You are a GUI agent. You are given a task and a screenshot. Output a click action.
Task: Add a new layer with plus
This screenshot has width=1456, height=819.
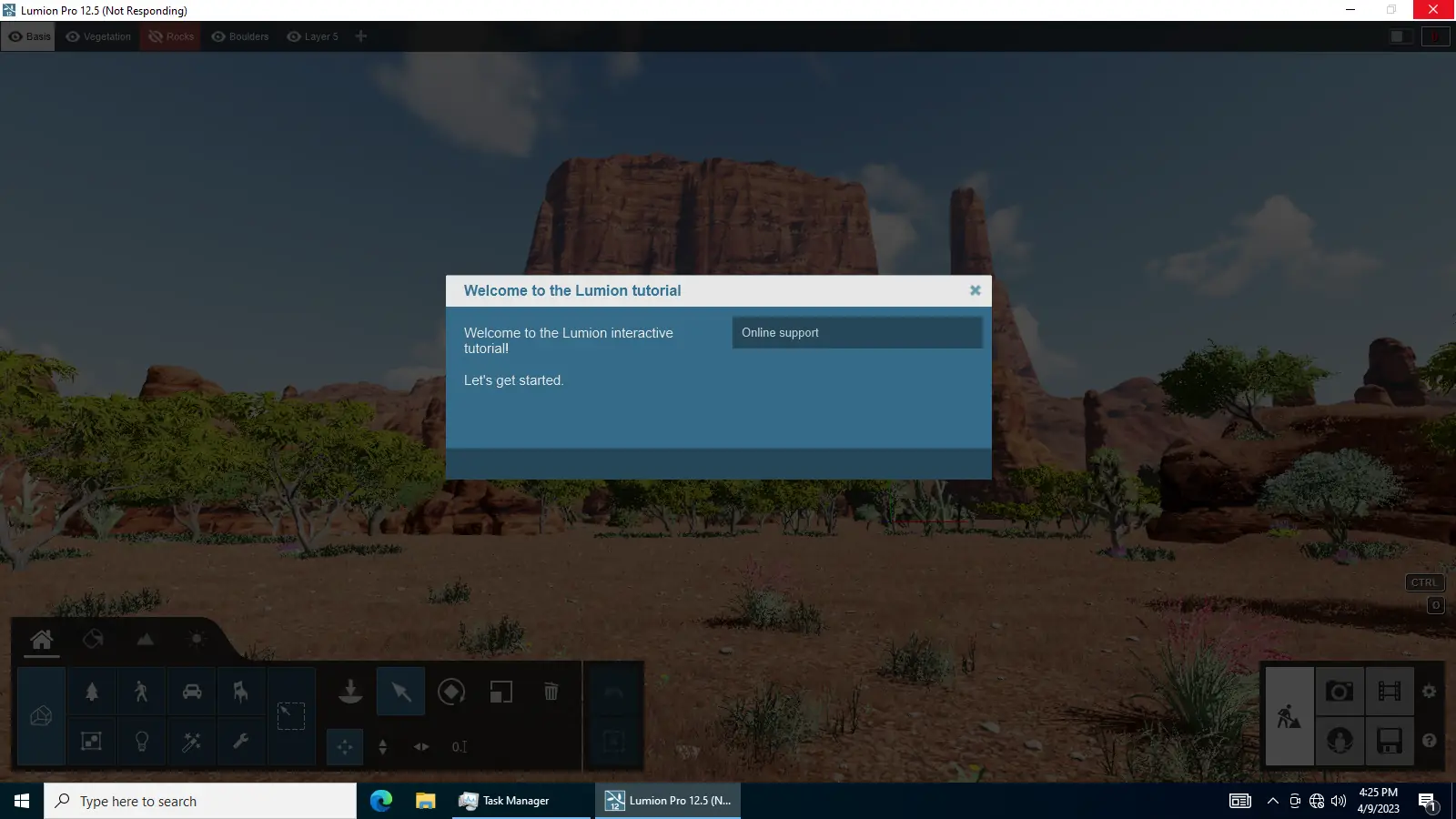click(361, 36)
